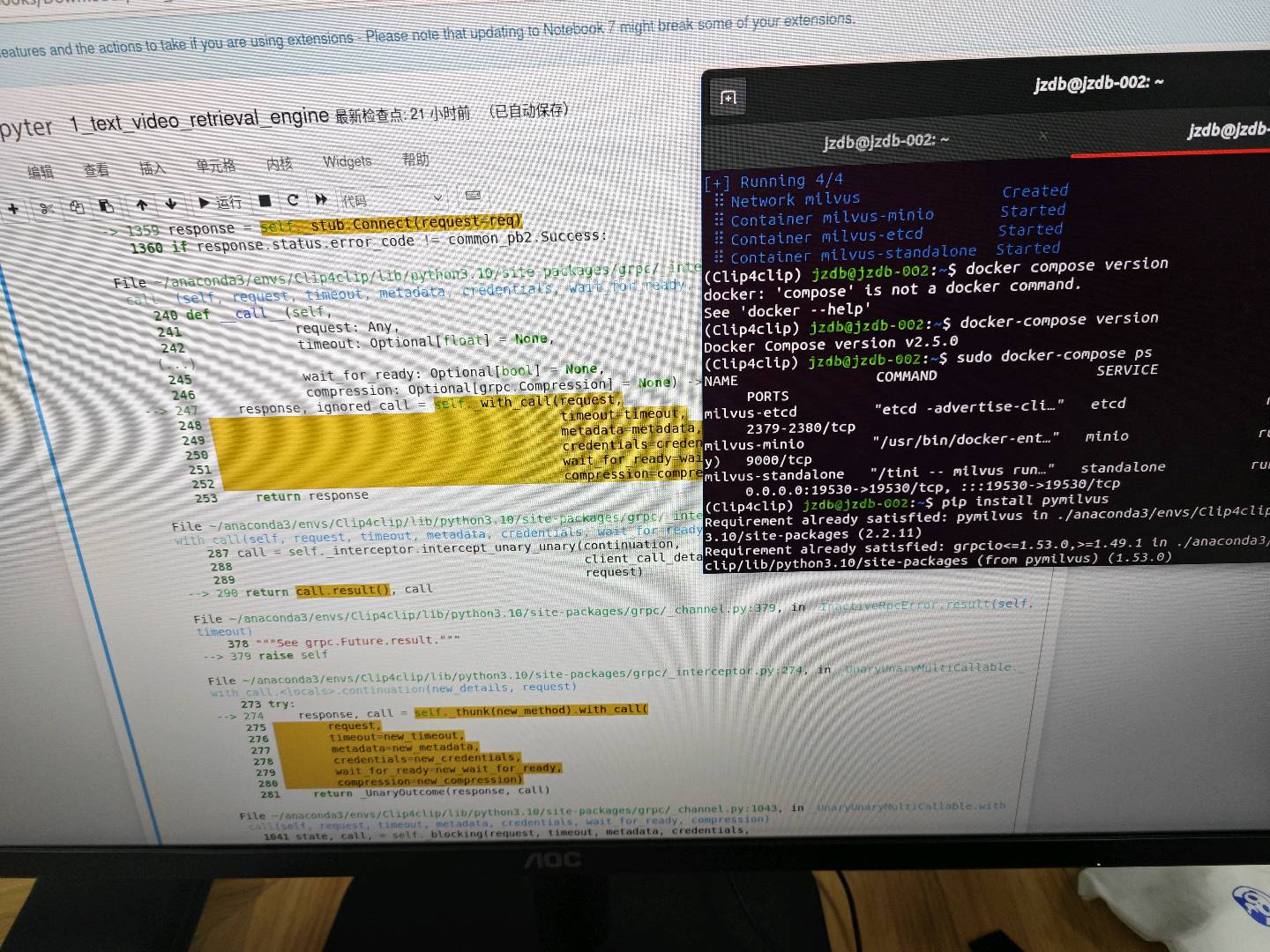The width and height of the screenshot is (1270, 952).
Task: Interrupt the kernel with the stop icon
Action: pyautogui.click(x=265, y=201)
